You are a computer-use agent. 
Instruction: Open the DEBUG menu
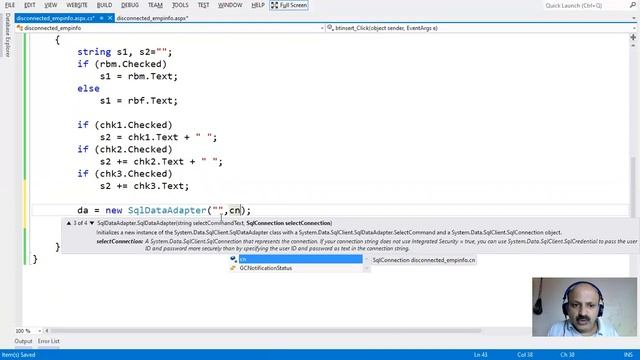click(130, 5)
